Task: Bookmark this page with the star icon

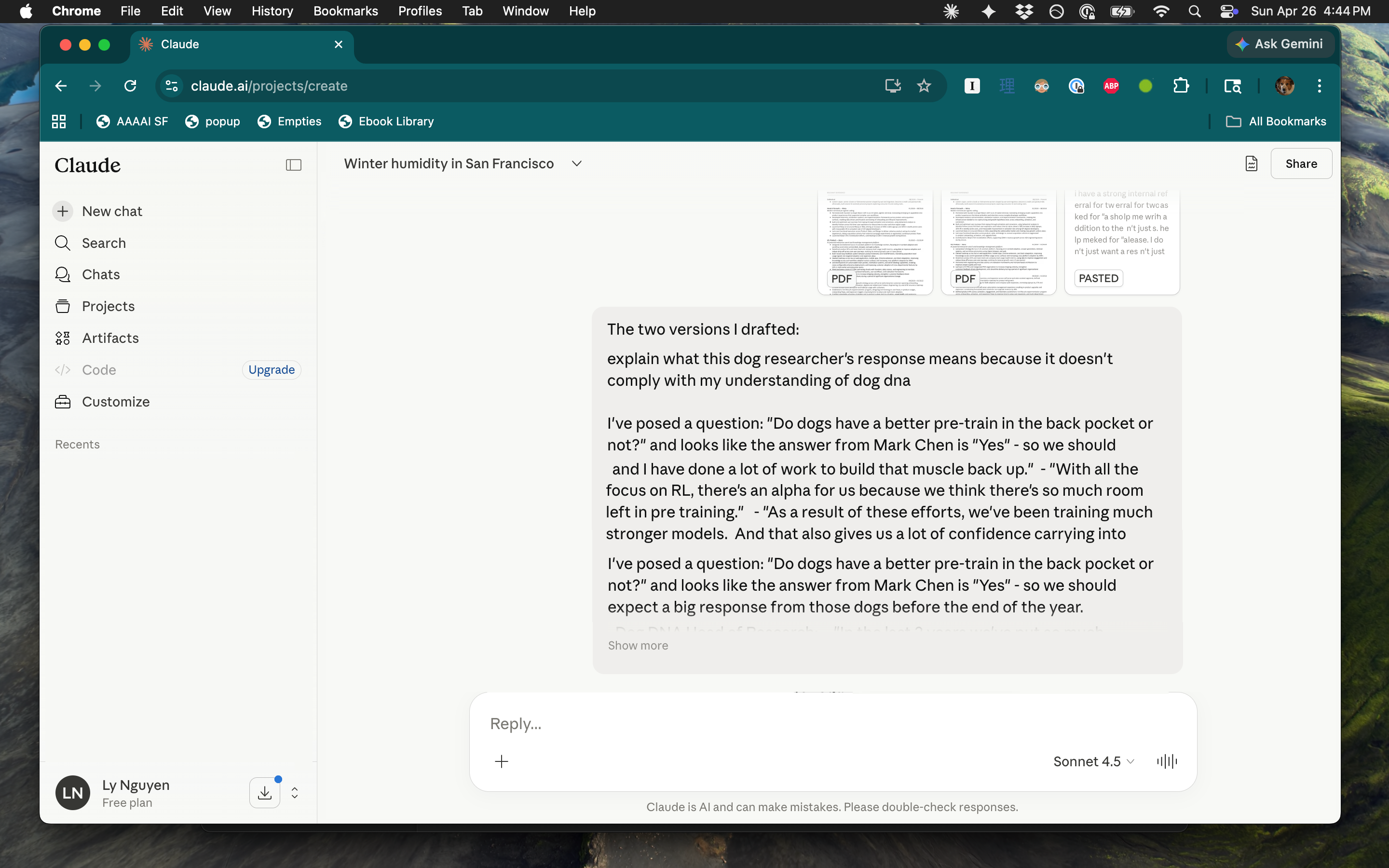Action: (924, 86)
